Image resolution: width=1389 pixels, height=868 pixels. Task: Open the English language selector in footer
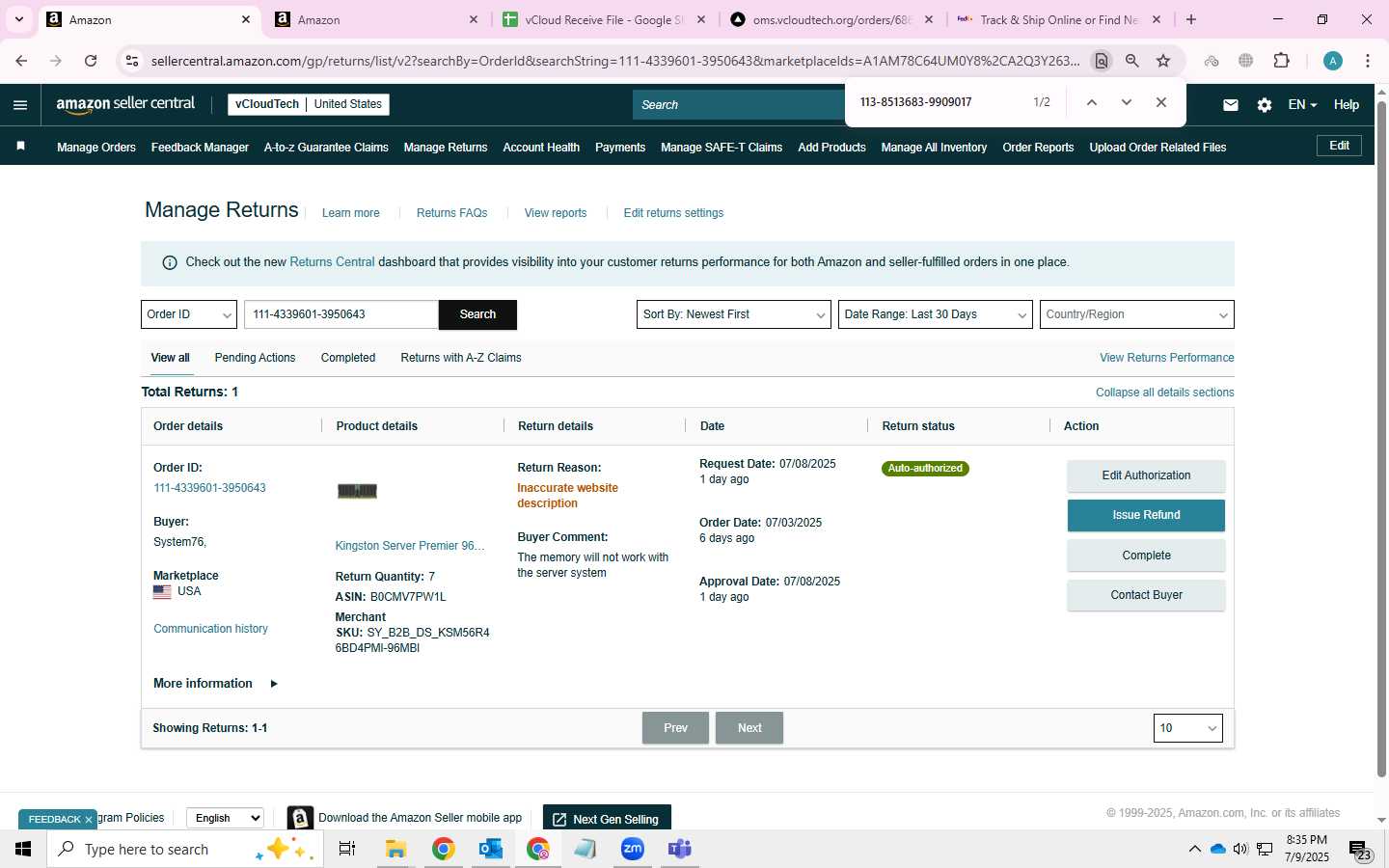[x=225, y=818]
